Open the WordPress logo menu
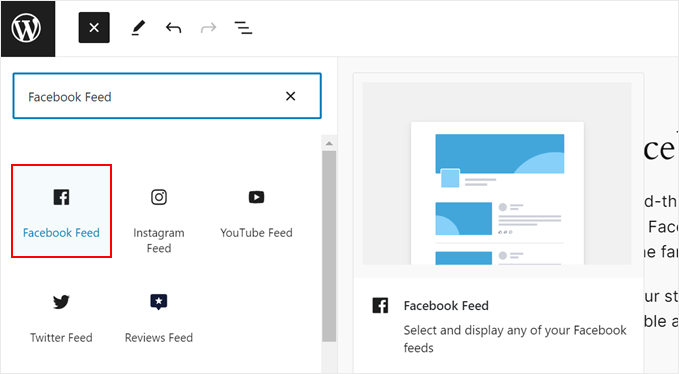 (28, 29)
